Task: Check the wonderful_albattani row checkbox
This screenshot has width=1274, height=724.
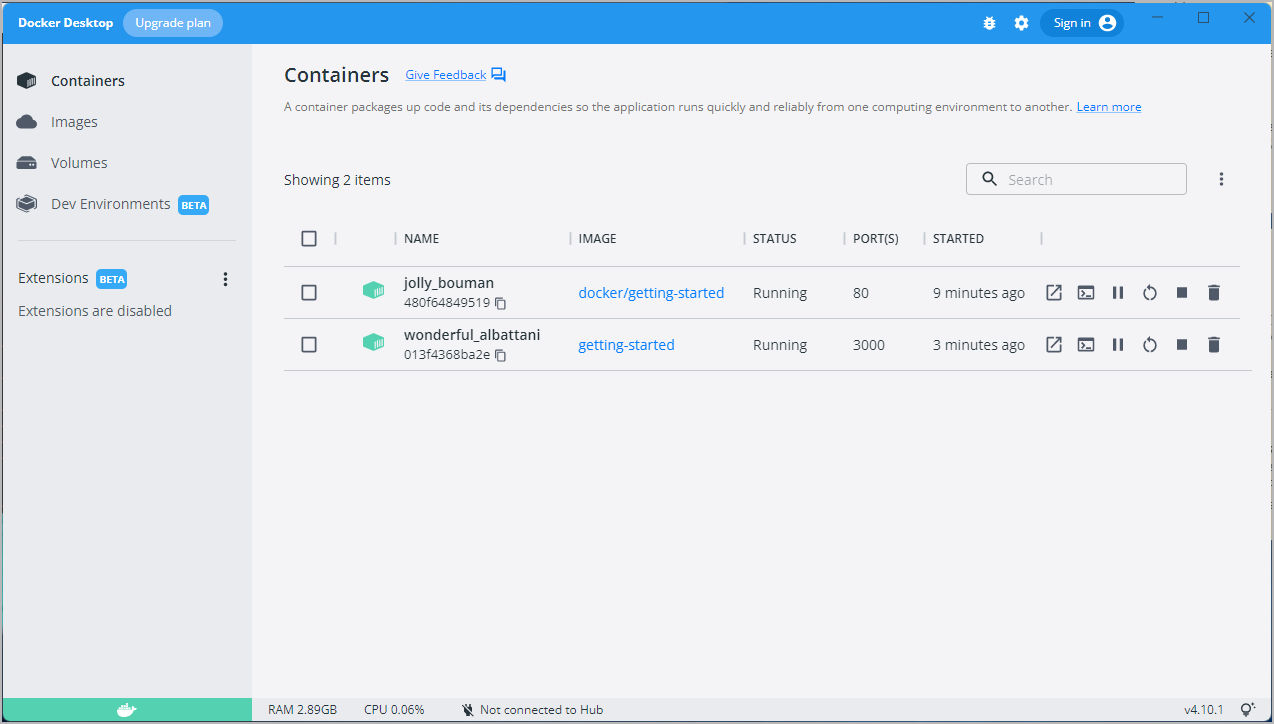Action: (309, 345)
